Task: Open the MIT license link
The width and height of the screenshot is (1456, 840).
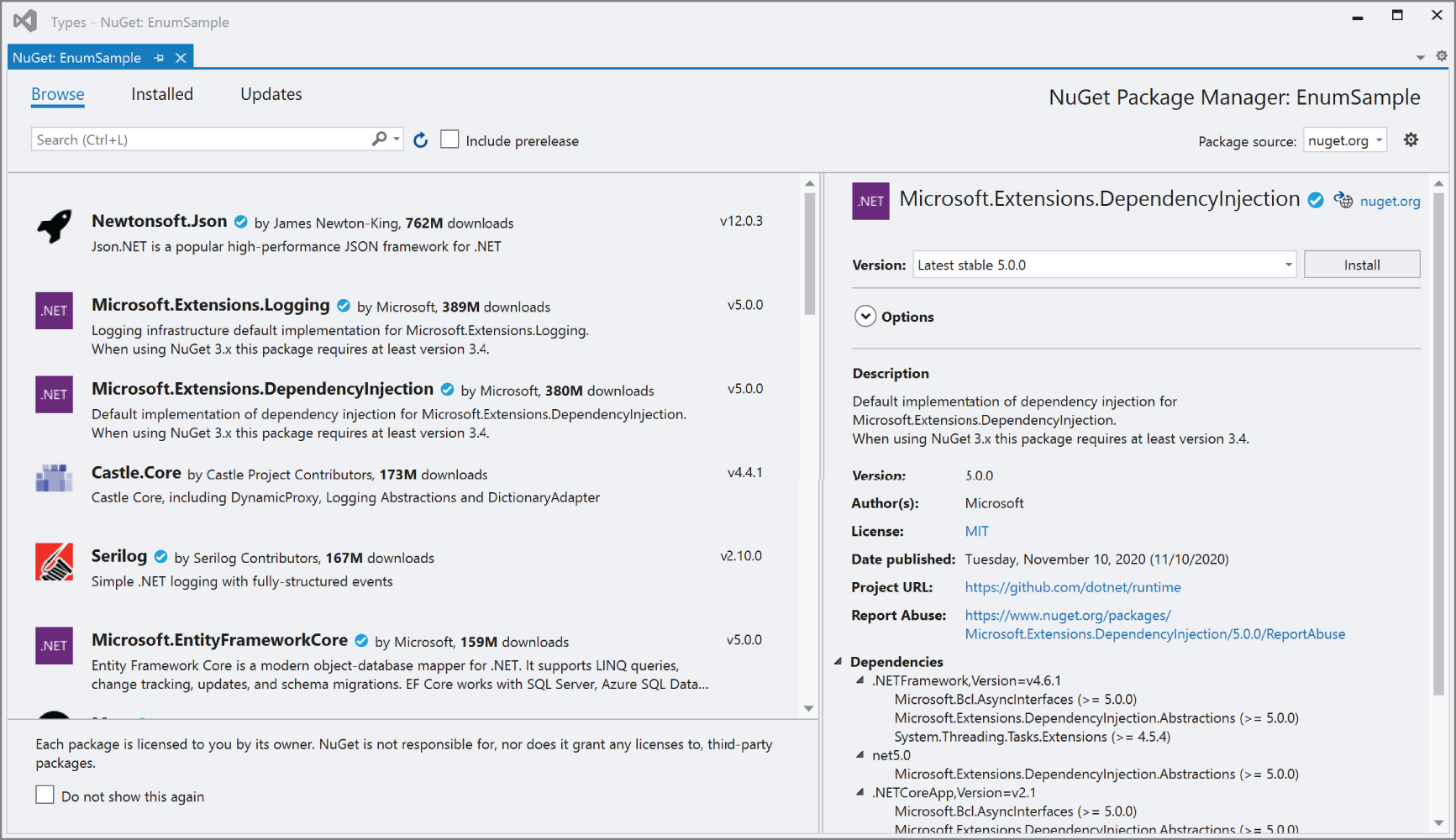Action: pyautogui.click(x=976, y=531)
